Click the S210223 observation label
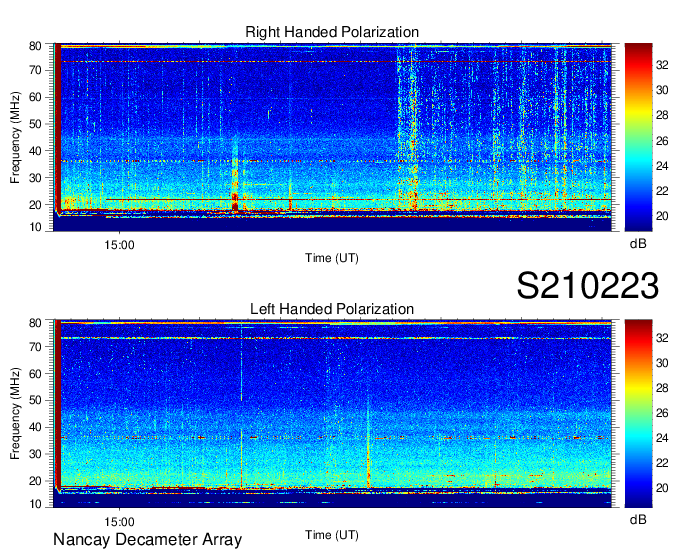The image size is (680, 552). point(588,286)
